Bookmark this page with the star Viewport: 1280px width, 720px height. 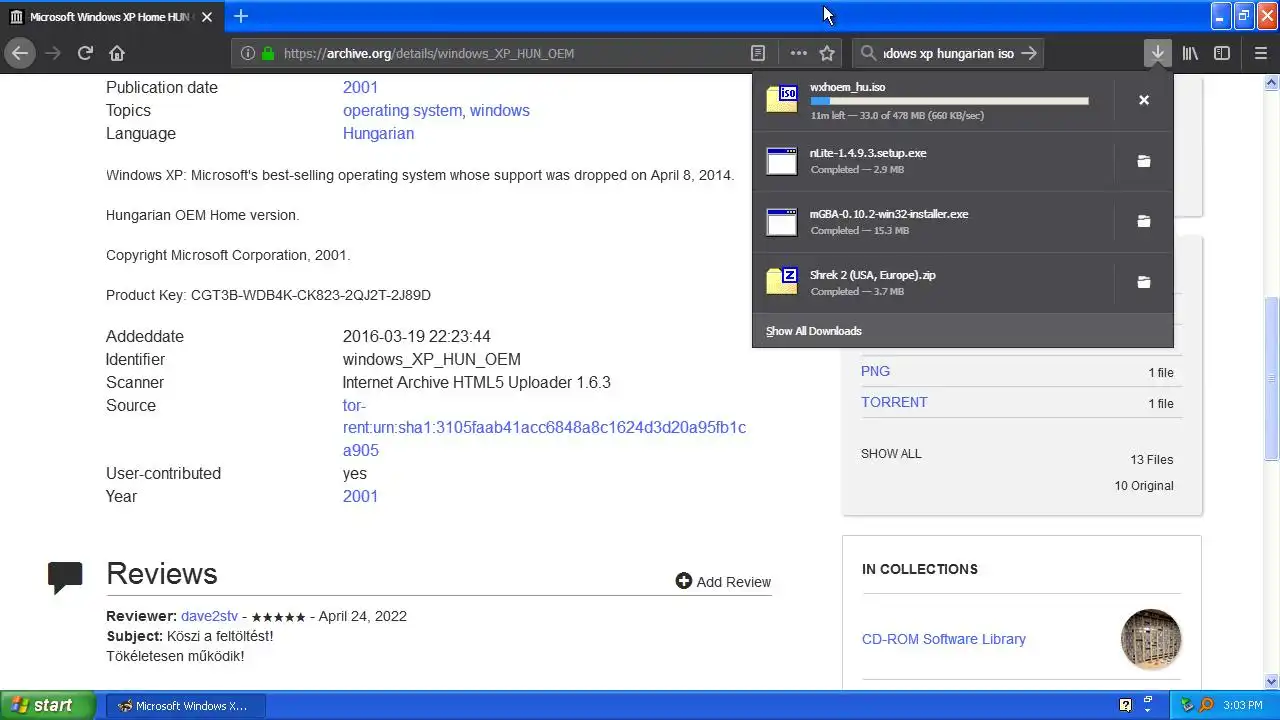pos(827,53)
